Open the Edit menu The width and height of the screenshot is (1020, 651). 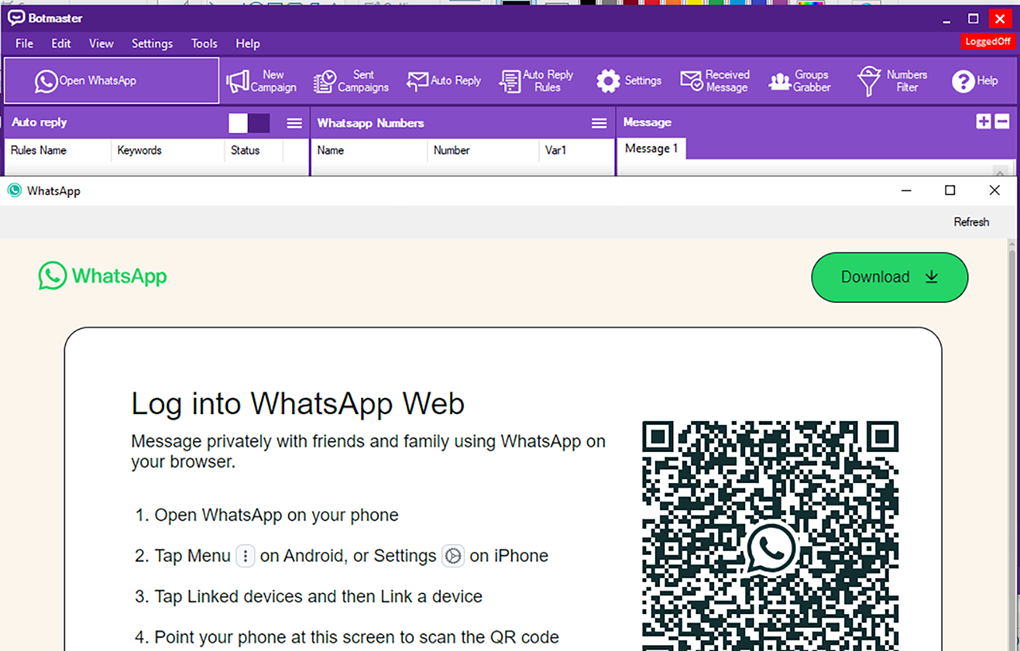(61, 44)
